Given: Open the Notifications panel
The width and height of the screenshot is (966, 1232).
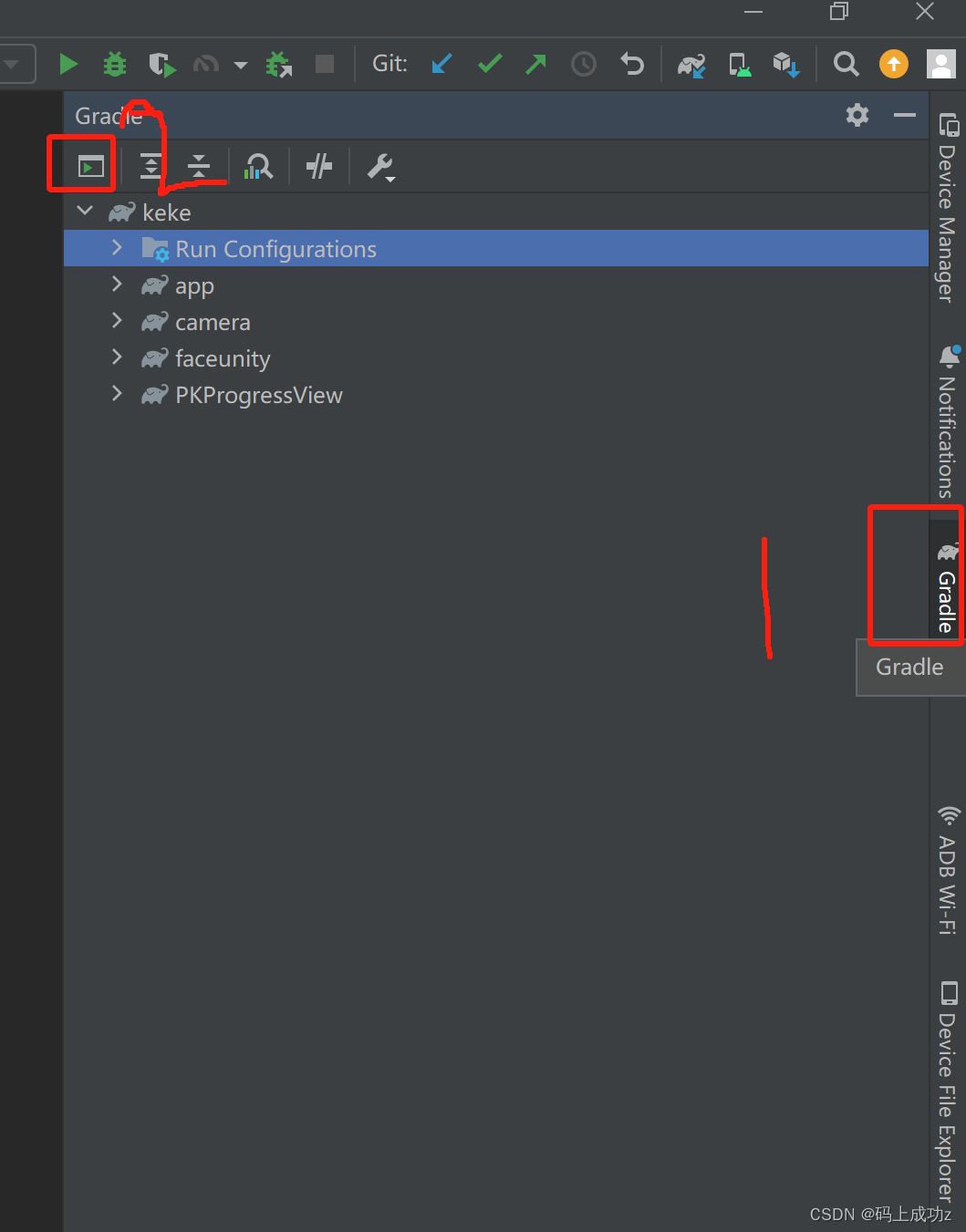Looking at the screenshot, I should click(x=948, y=419).
